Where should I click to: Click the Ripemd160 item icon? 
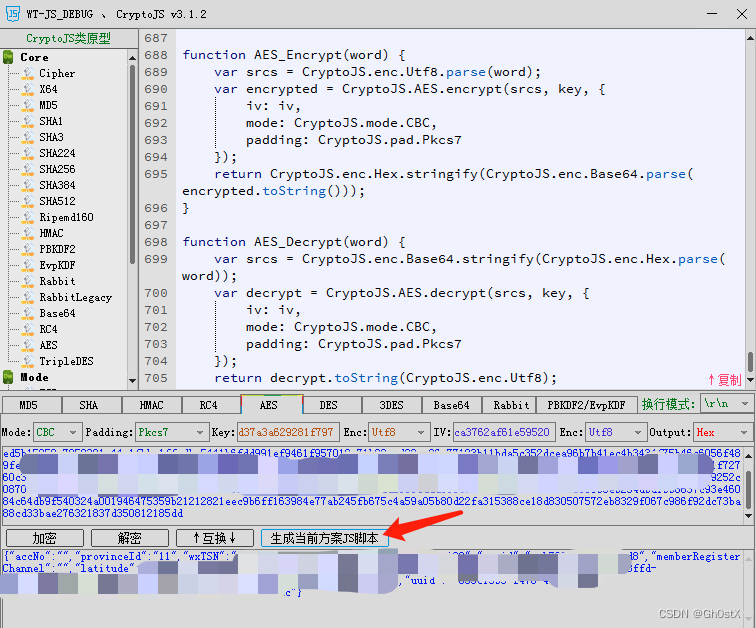click(x=28, y=217)
